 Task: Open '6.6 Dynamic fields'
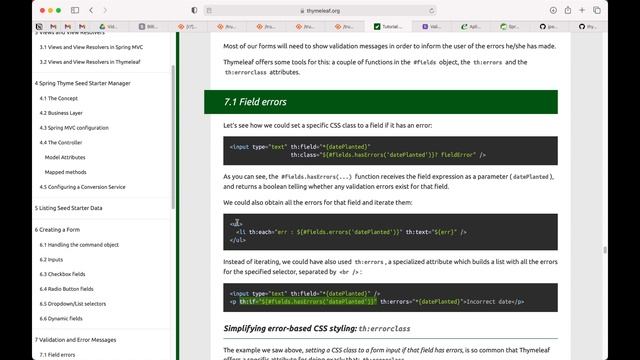click(x=61, y=318)
